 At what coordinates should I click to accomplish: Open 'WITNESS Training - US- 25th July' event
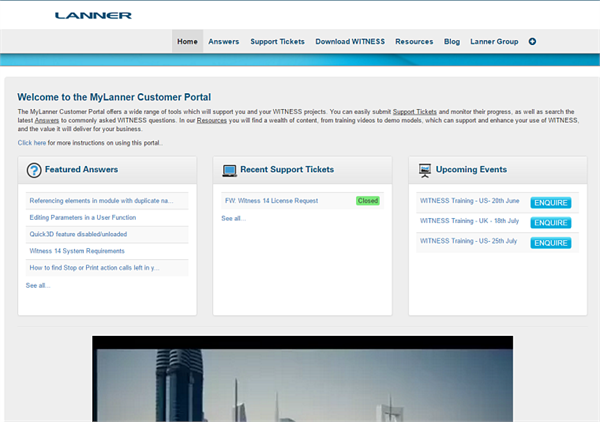[x=468, y=241]
